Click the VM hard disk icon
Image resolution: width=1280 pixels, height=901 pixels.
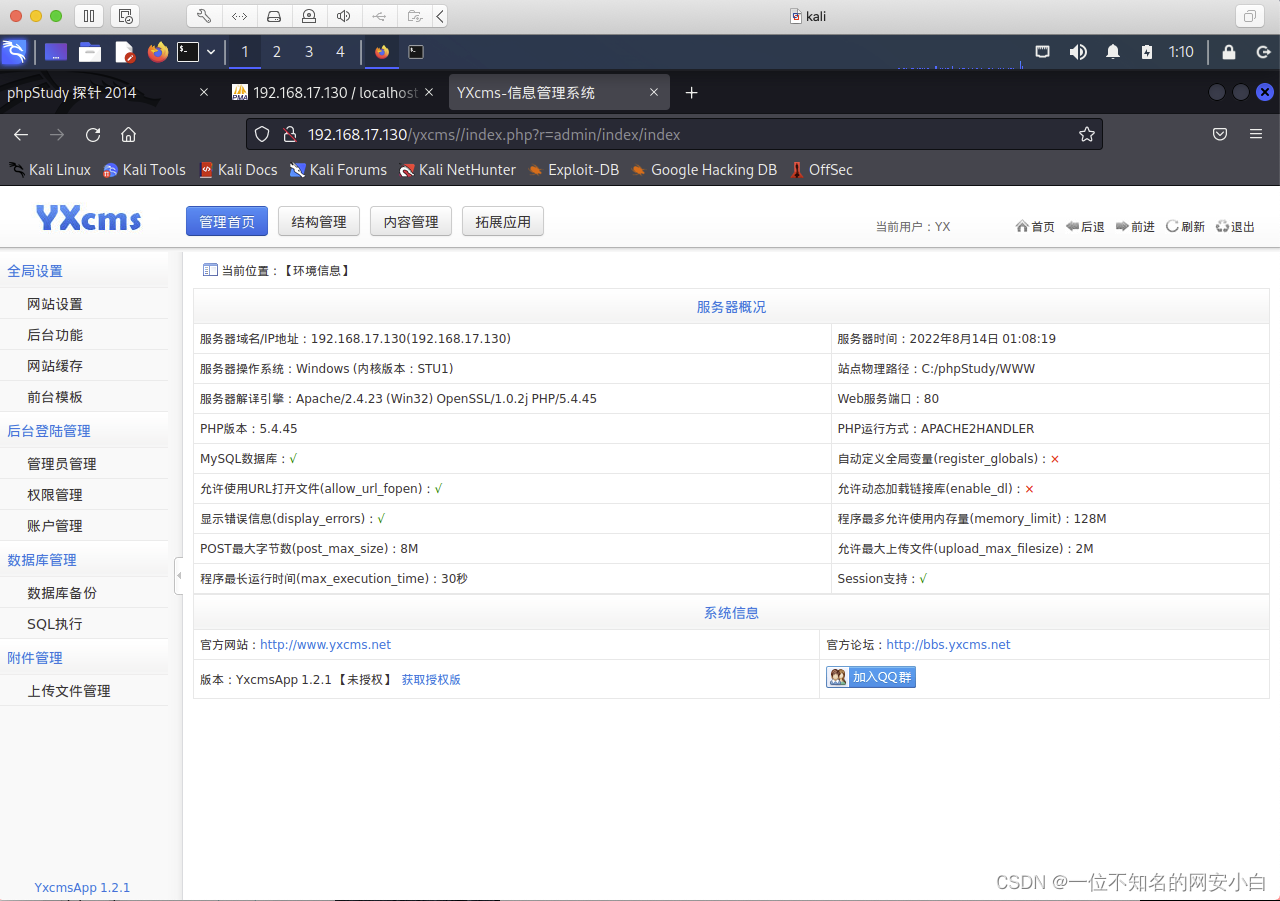[274, 16]
